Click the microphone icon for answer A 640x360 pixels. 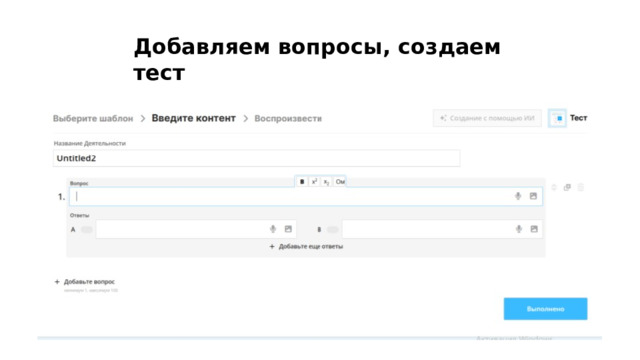(273, 229)
